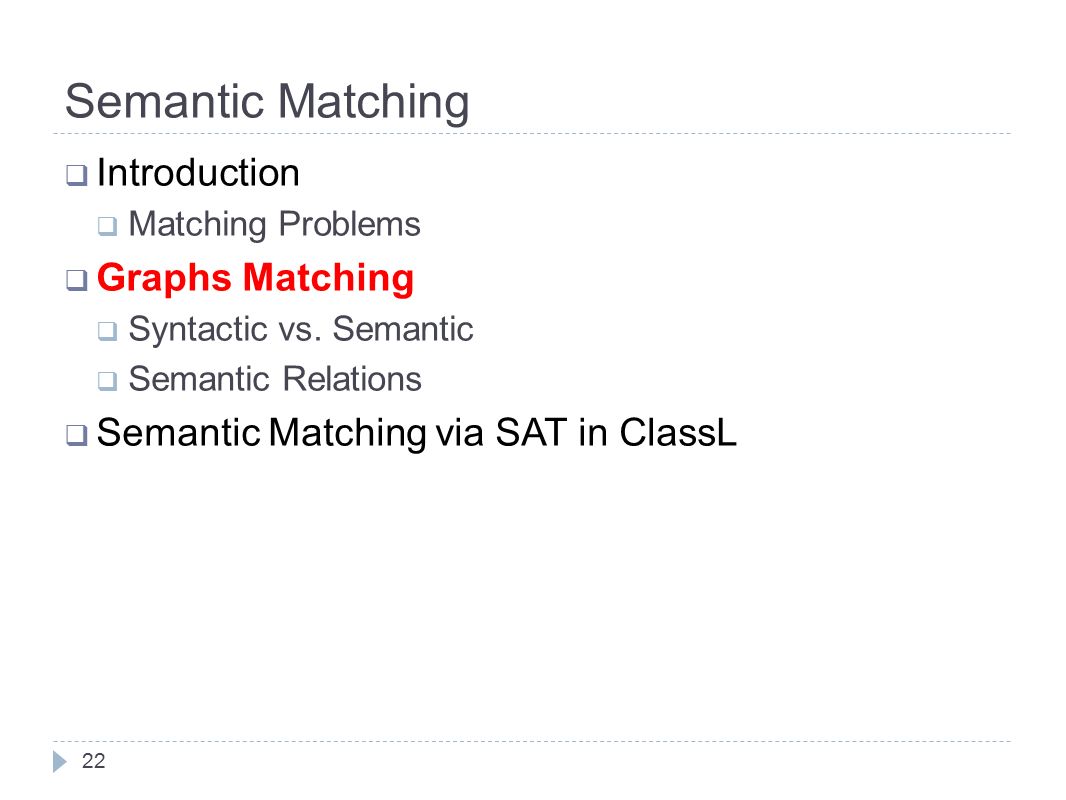Click the slide title Semantic Matching

(267, 102)
